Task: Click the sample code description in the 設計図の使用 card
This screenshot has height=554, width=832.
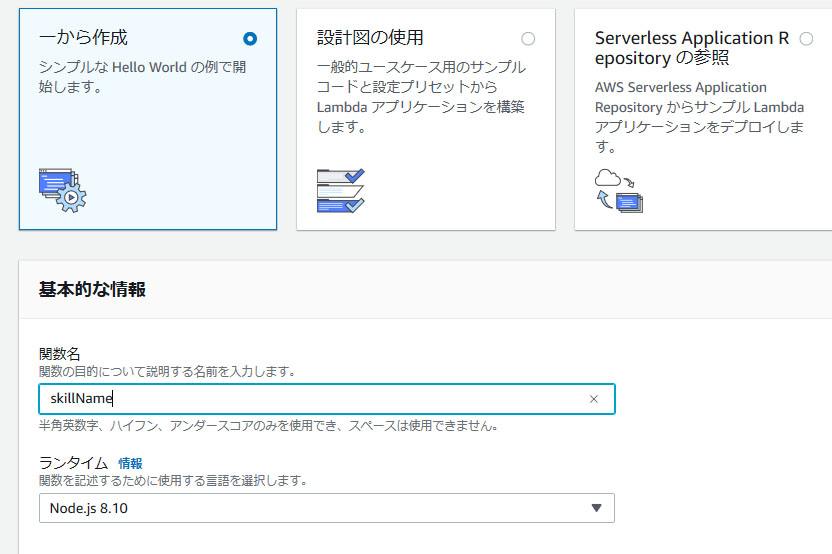Action: [420, 97]
